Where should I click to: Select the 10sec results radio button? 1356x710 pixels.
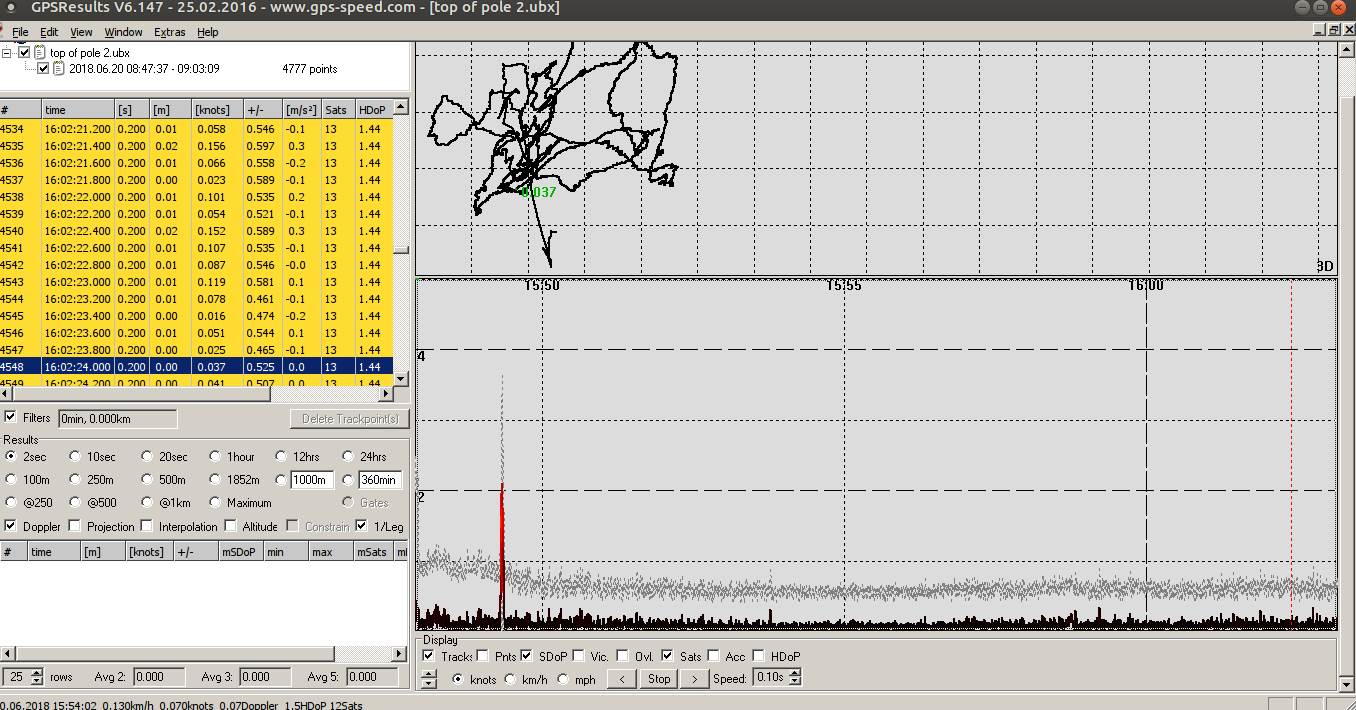pos(75,456)
